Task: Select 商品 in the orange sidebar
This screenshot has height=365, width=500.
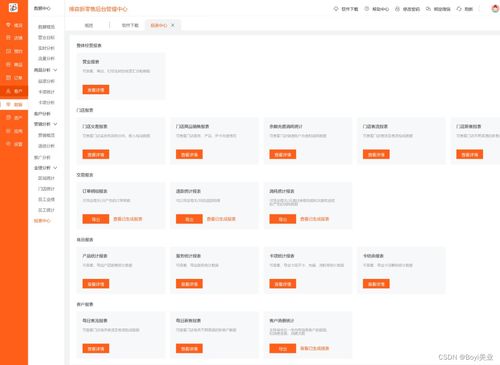Action: tap(14, 64)
